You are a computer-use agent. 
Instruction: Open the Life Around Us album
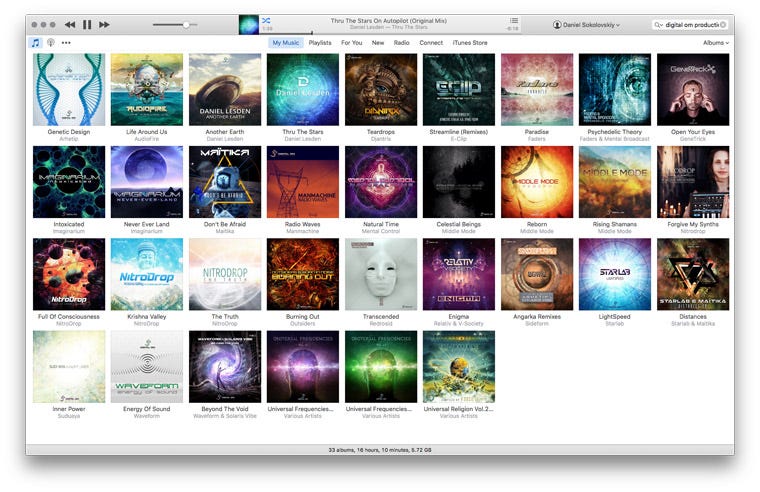pos(147,90)
